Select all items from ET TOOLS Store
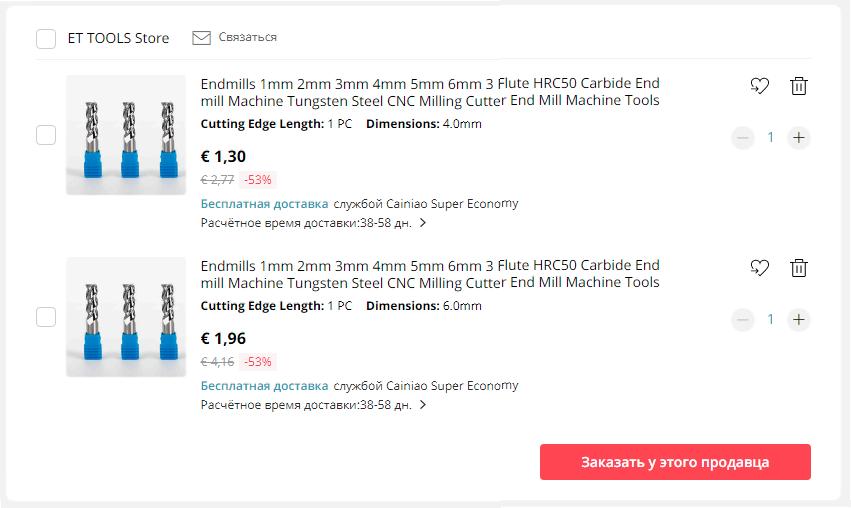 pos(46,39)
